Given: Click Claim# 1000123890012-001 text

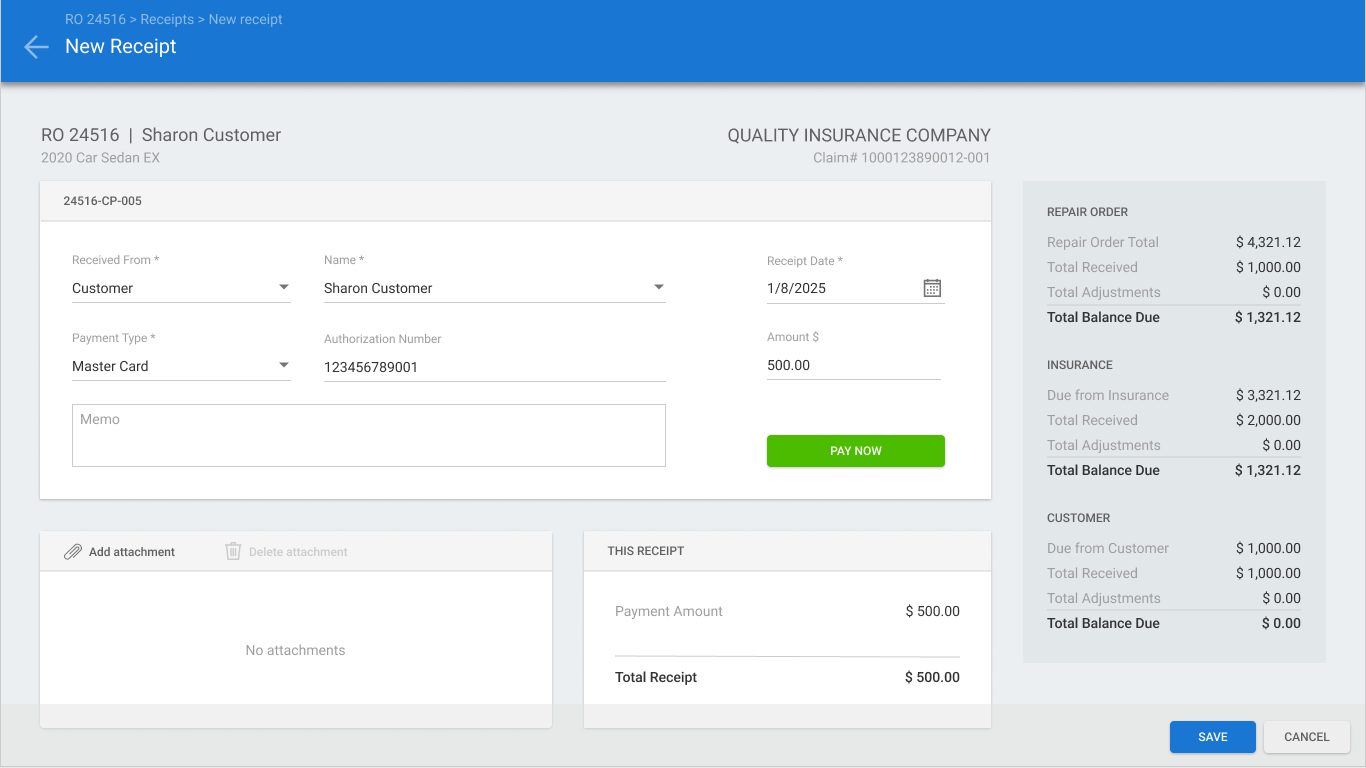Looking at the screenshot, I should tap(901, 158).
